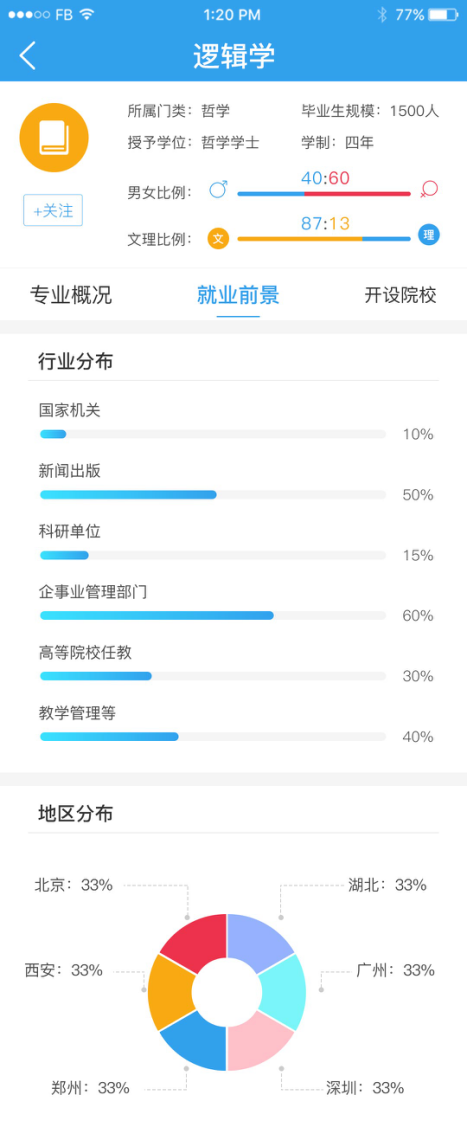The image size is (468, 1125).
Task: Select the orange 西安 pie segment
Action: tap(171, 992)
